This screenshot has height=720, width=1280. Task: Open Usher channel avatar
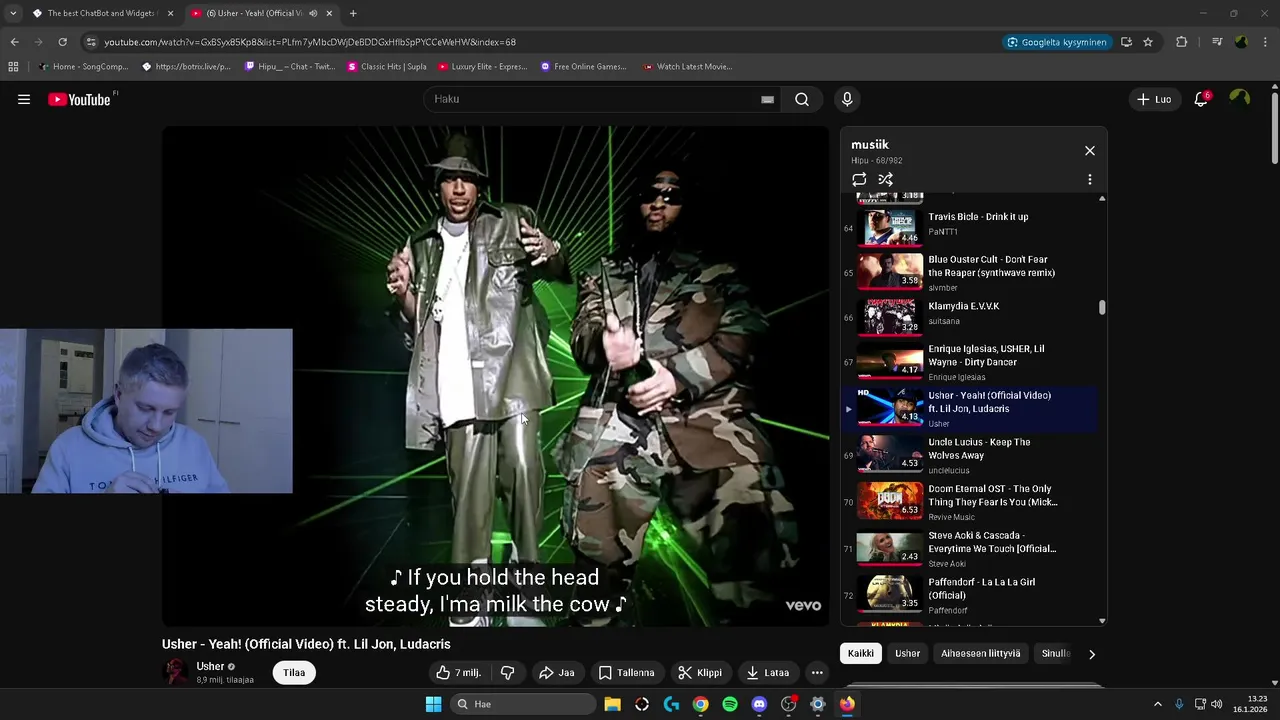point(175,672)
